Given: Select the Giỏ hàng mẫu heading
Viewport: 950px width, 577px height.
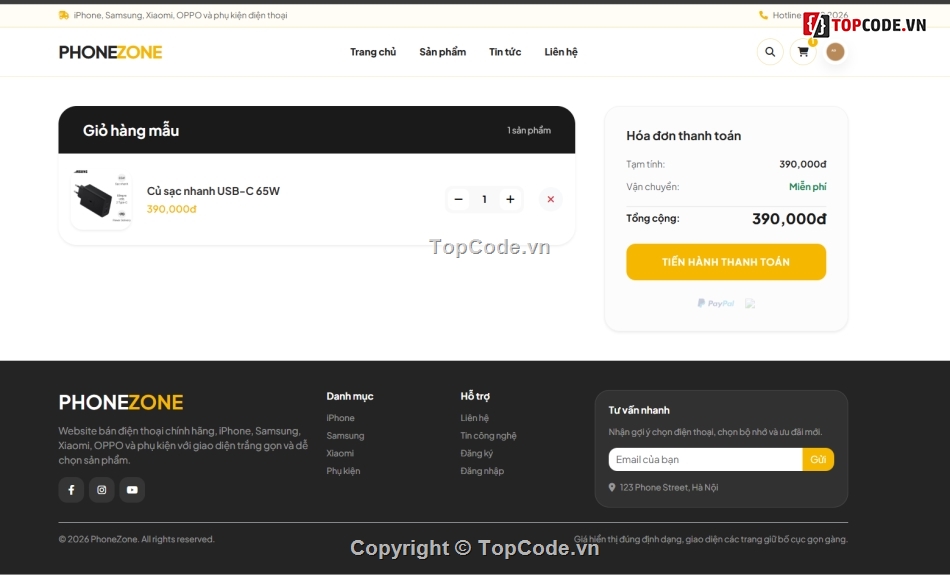Looking at the screenshot, I should pyautogui.click(x=131, y=130).
